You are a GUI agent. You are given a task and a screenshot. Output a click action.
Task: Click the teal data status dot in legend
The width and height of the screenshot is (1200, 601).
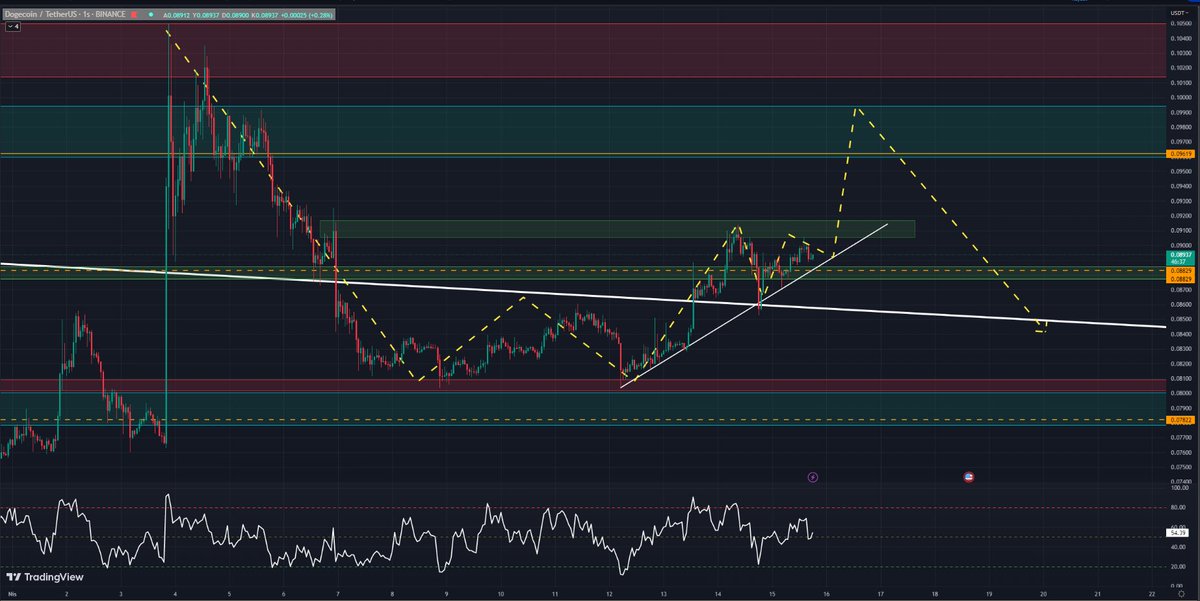click(151, 16)
